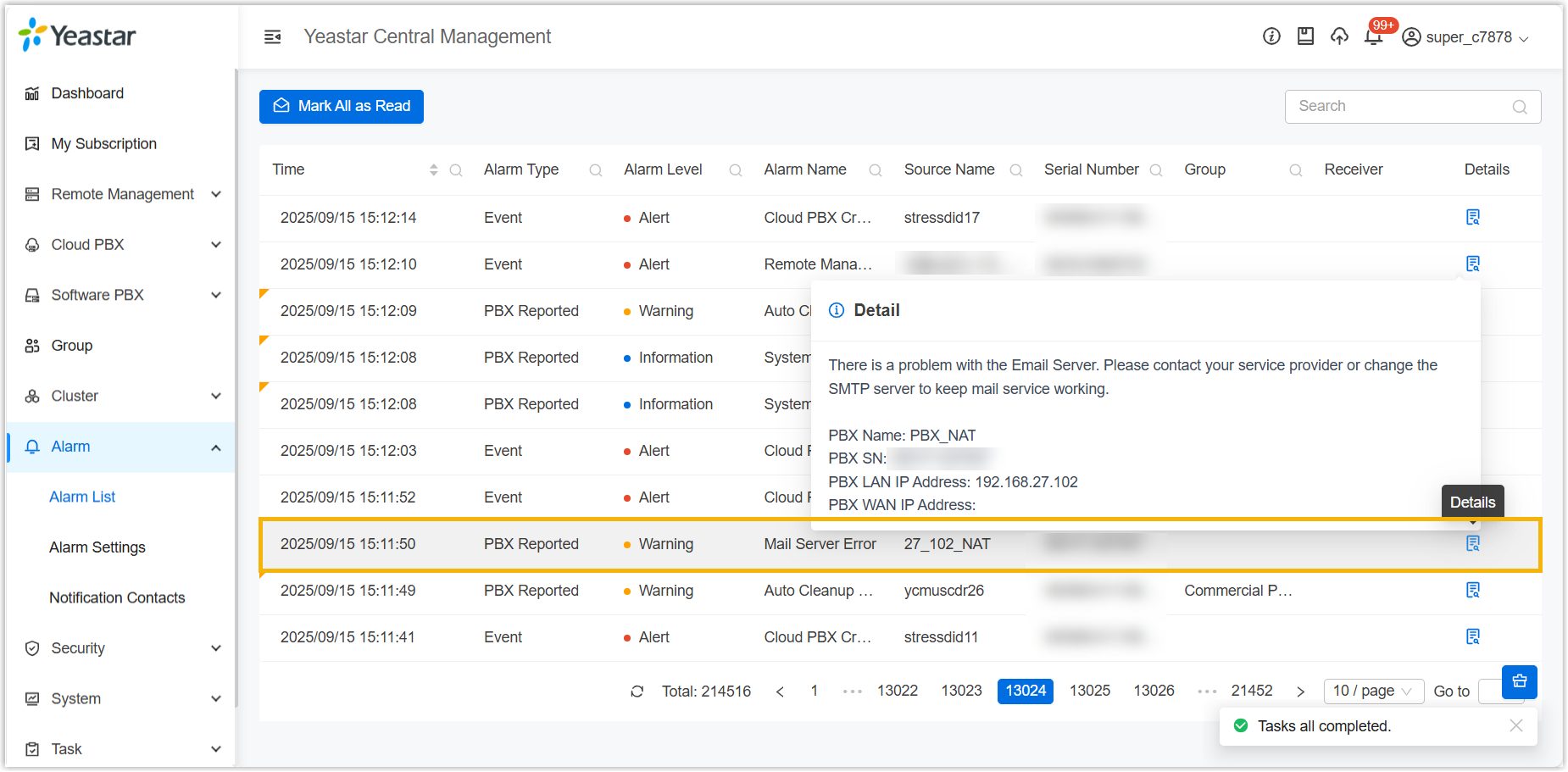Filter the Alarm Type column via search icon
Viewport: 1568px width, 772px height.
click(596, 170)
